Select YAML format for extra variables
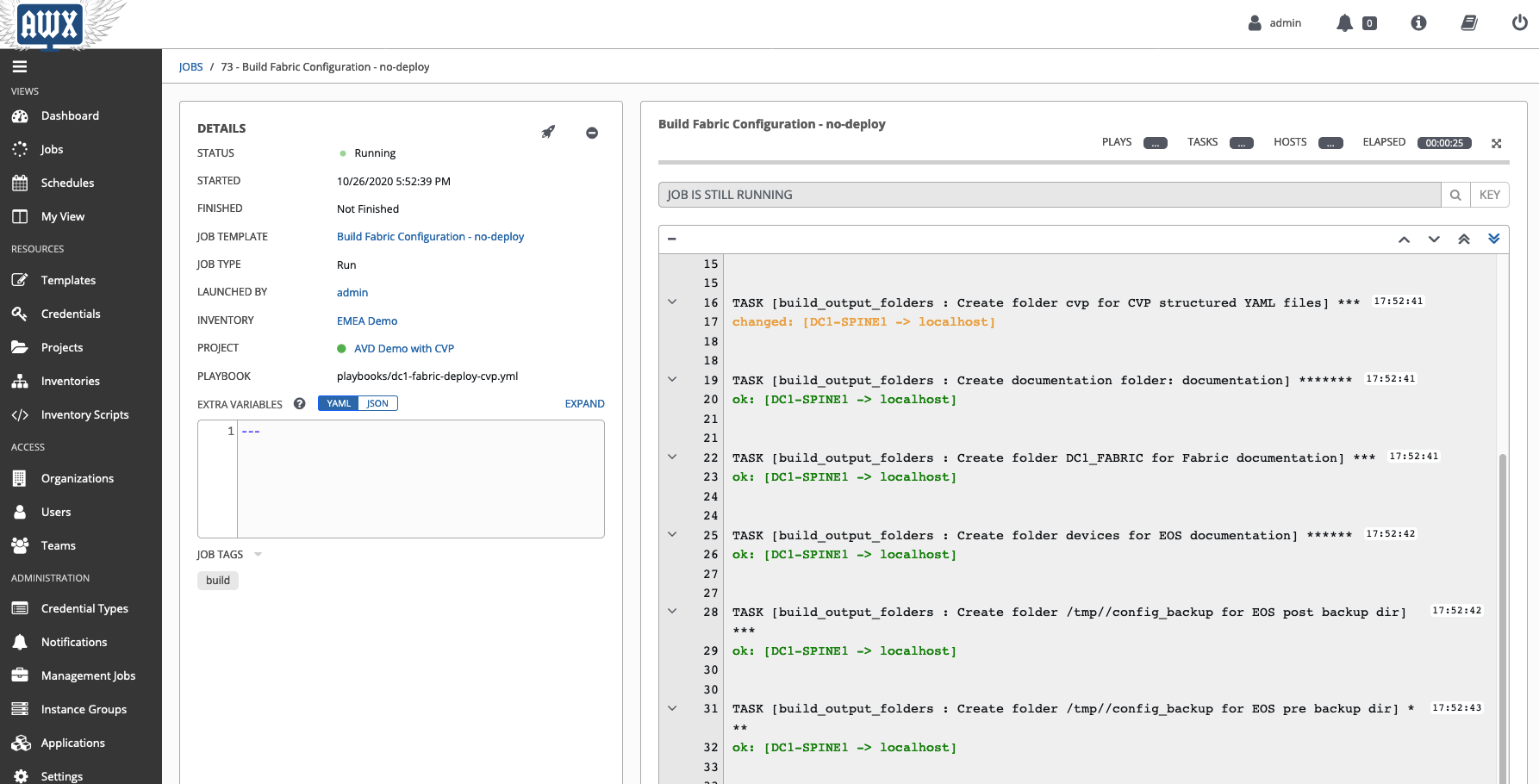The image size is (1539, 784). [x=339, y=403]
